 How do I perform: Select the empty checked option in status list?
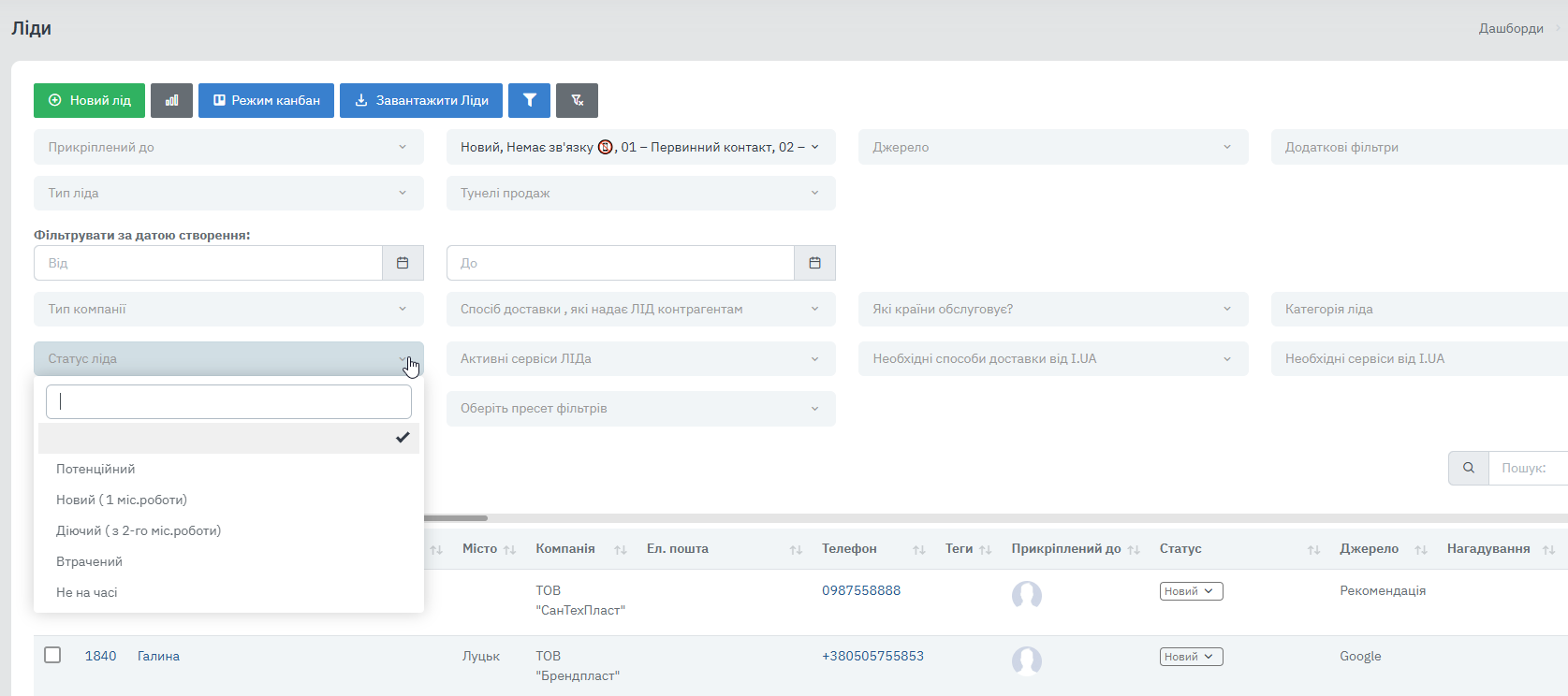228,438
